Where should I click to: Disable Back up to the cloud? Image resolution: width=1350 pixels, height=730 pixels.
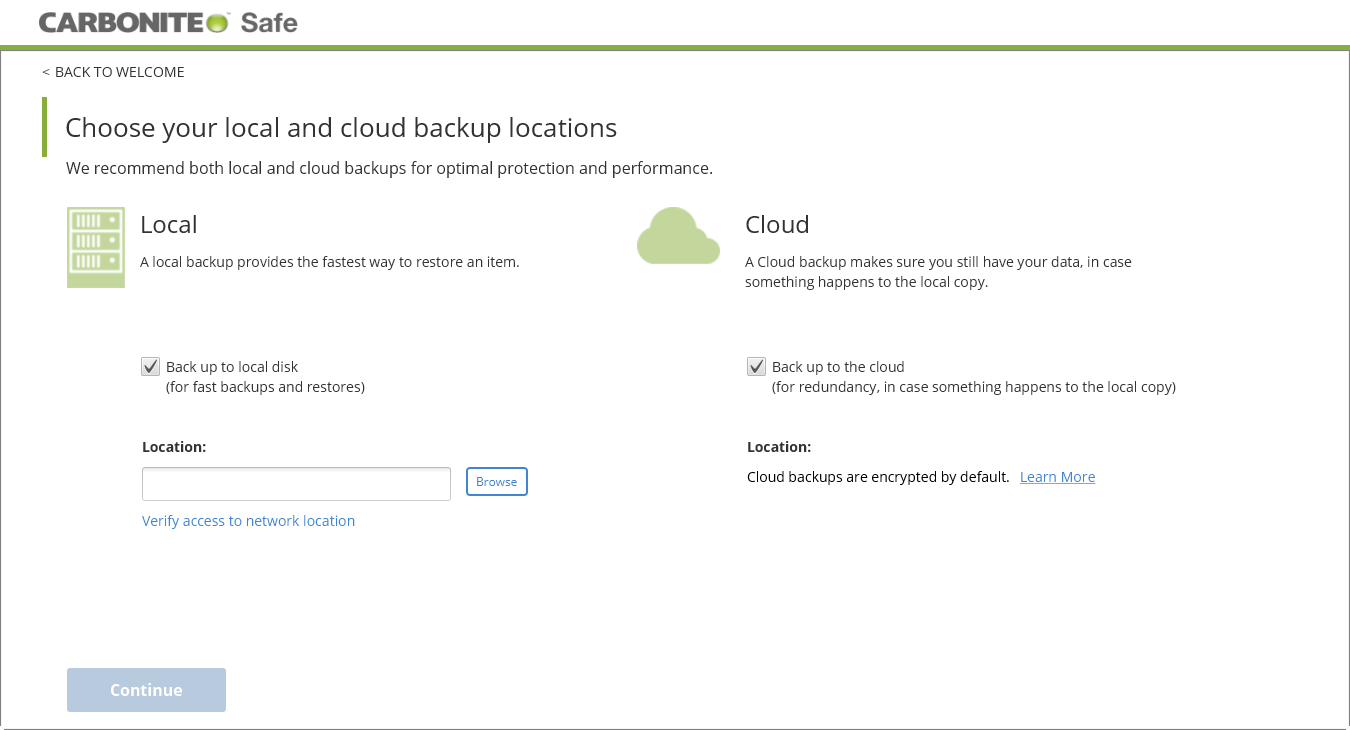pos(756,366)
